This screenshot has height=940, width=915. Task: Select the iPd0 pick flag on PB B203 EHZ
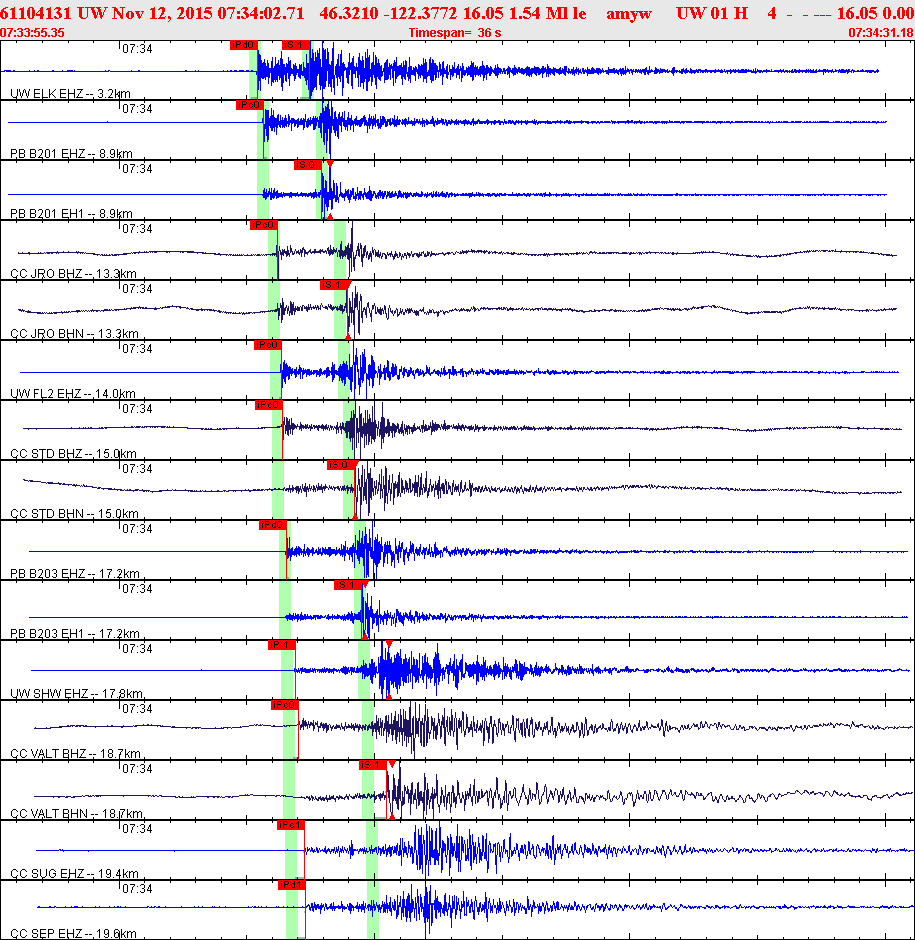tap(273, 525)
